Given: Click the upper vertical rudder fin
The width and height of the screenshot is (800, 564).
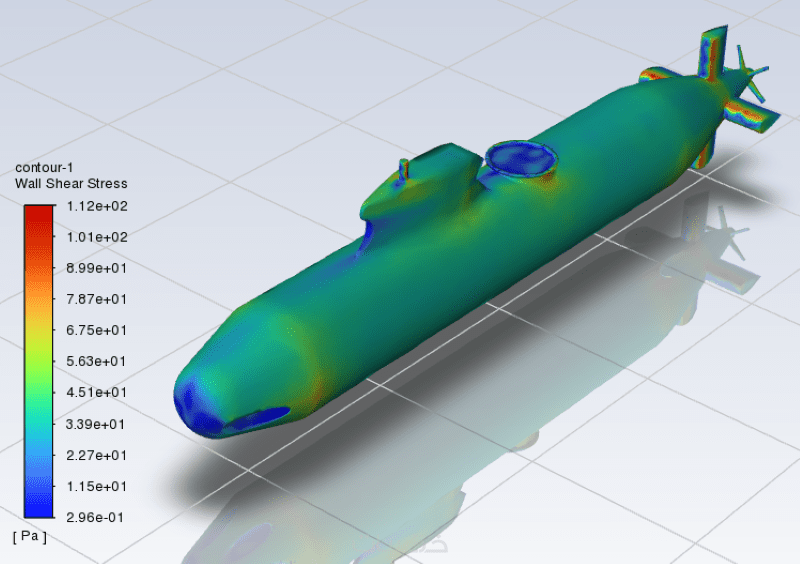Looking at the screenshot, I should (713, 52).
